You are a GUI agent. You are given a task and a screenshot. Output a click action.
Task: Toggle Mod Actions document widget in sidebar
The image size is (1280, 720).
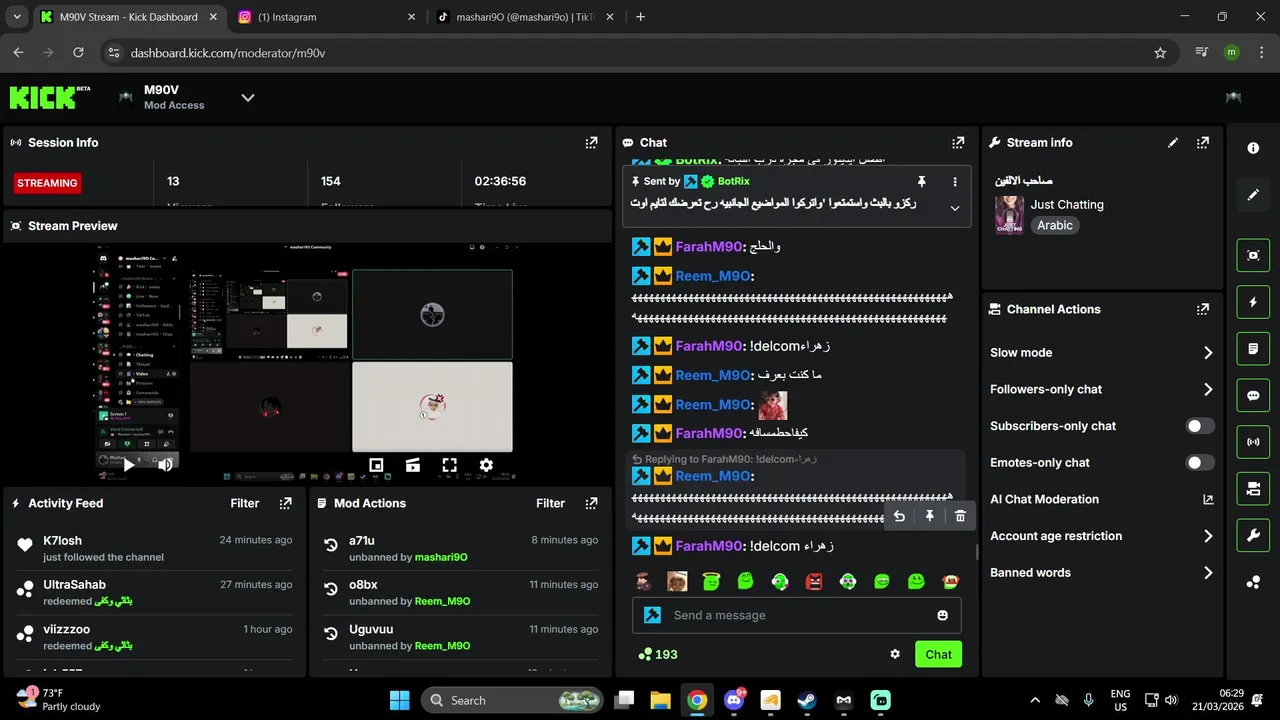[x=1253, y=349]
